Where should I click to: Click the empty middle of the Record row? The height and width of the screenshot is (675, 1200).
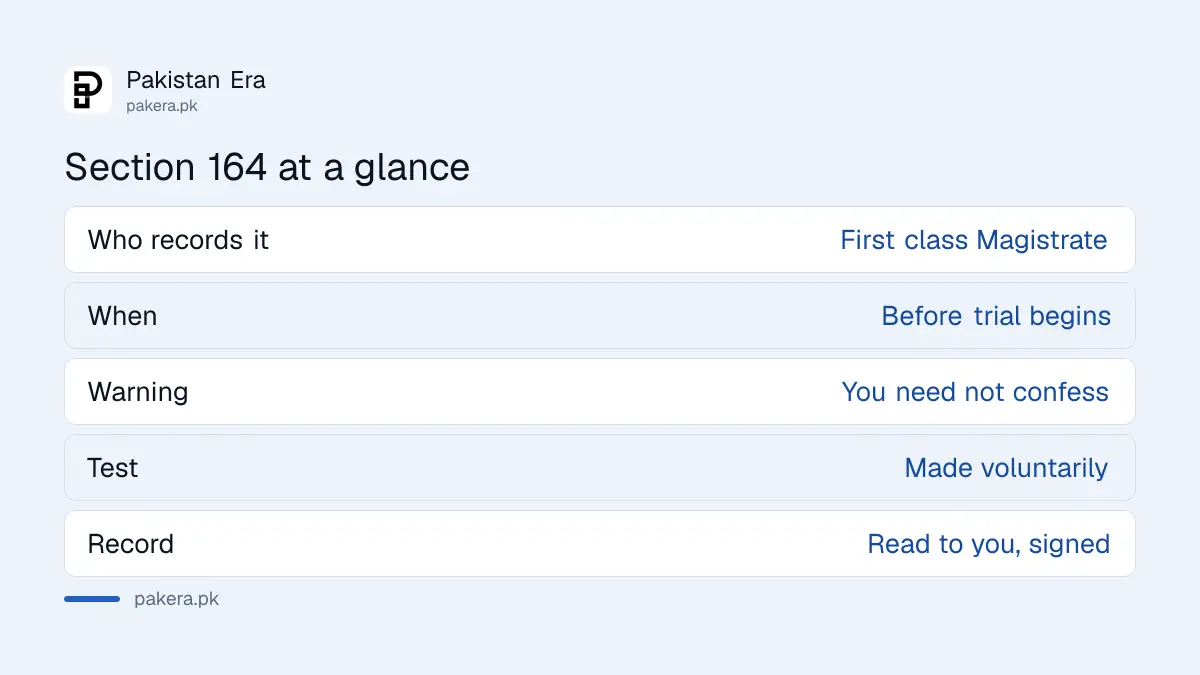tap(520, 544)
